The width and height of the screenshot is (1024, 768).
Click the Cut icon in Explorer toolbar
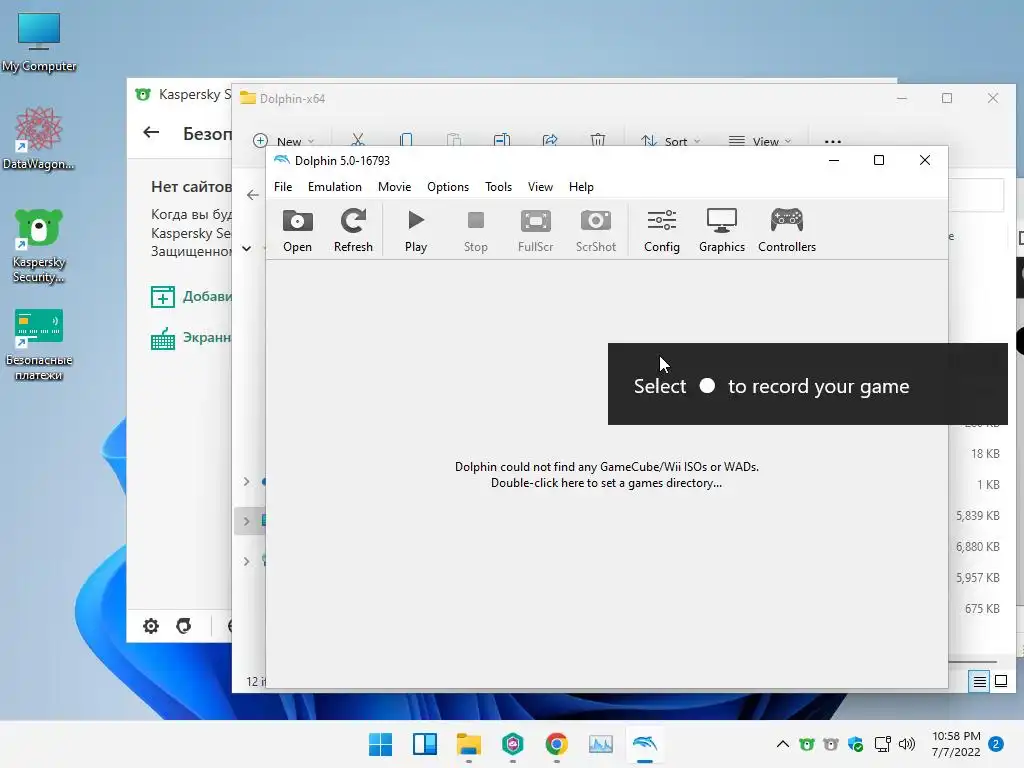point(357,140)
